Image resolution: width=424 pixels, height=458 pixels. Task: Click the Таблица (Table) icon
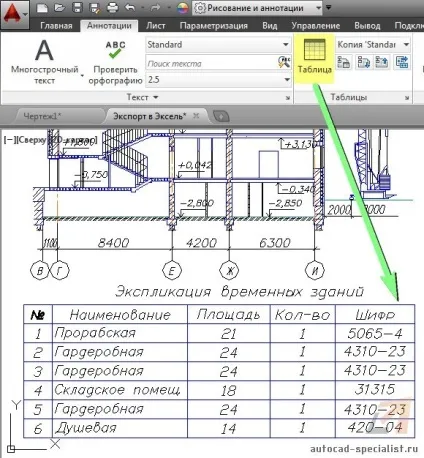click(x=314, y=50)
